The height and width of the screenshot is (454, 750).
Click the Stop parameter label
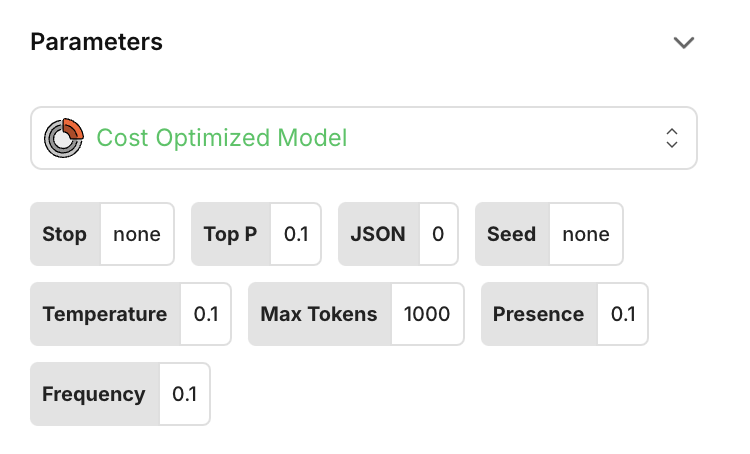tap(65, 234)
